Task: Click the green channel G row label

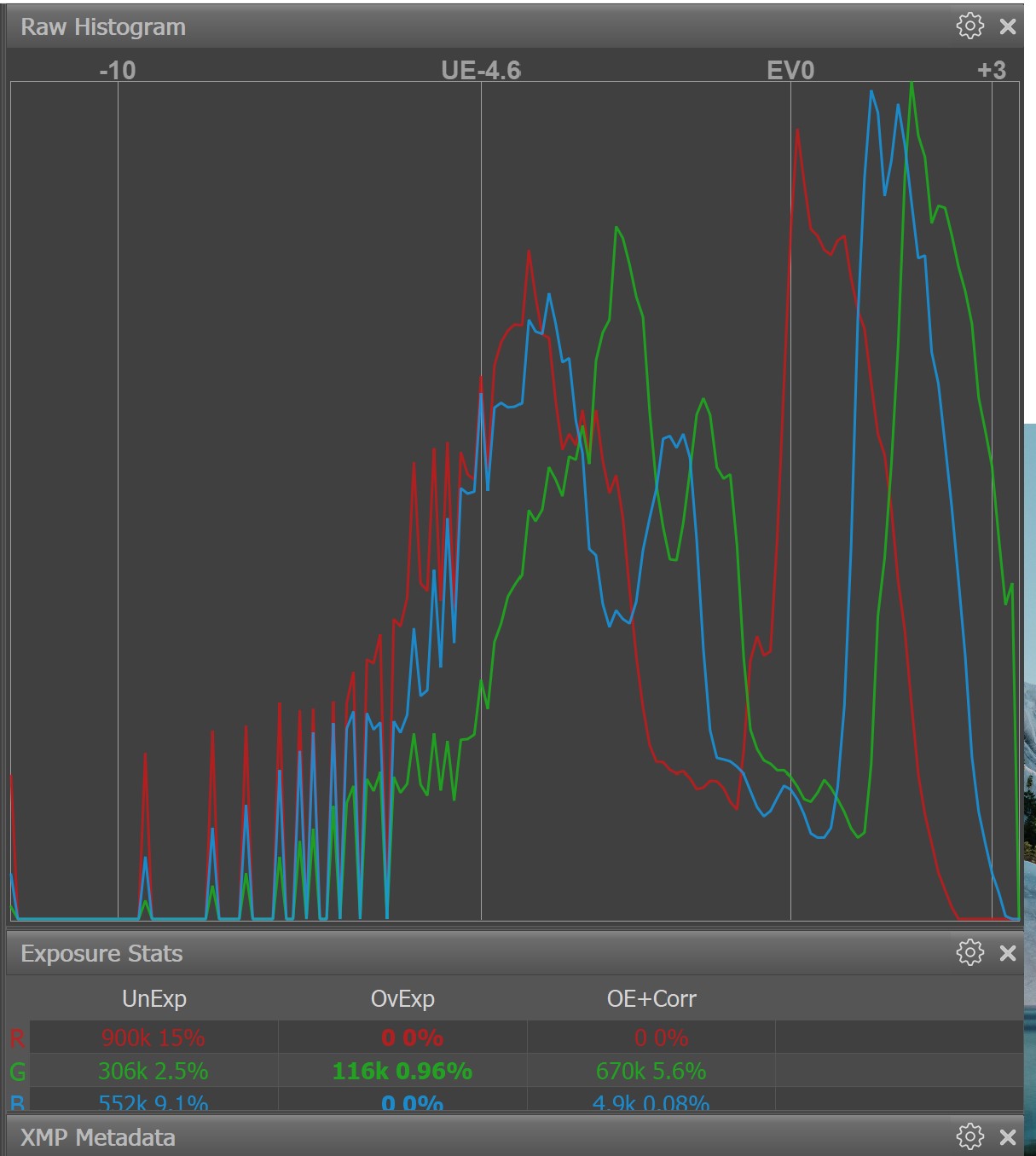Action: (x=17, y=1071)
